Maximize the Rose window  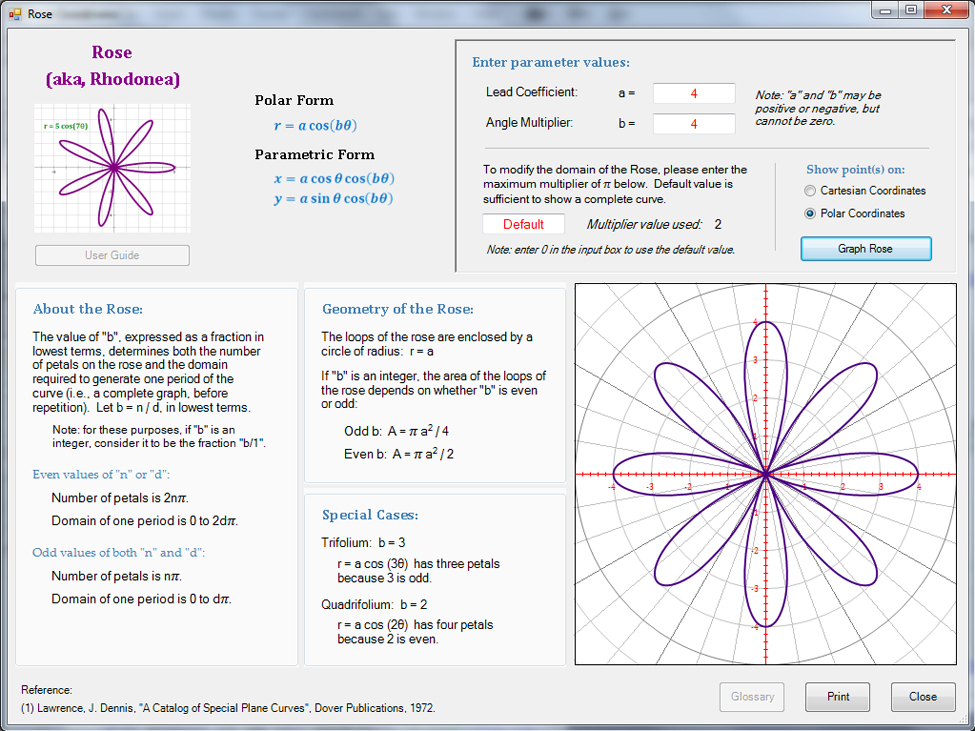click(911, 10)
